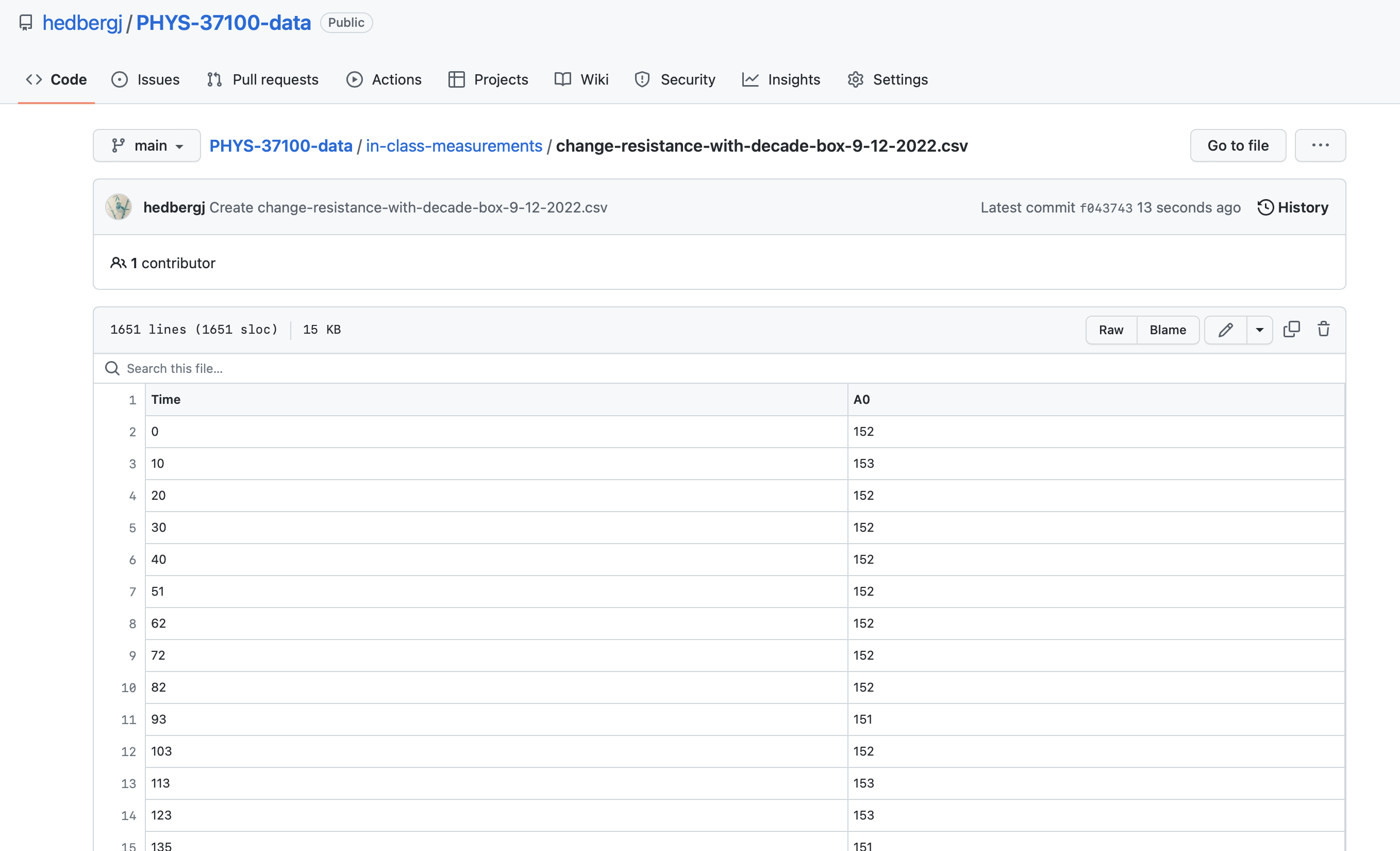Click the repository book icon beside hedbergj

pos(26,23)
